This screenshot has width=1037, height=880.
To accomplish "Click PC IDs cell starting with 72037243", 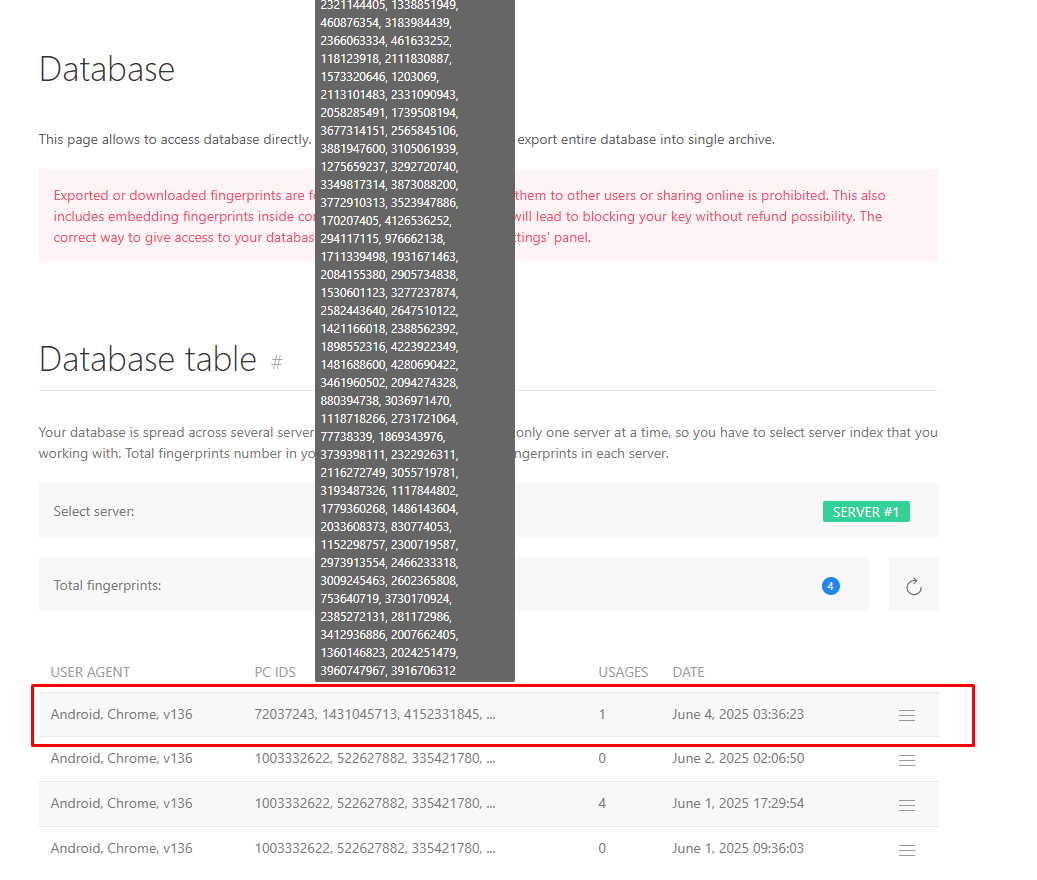I will click(374, 714).
